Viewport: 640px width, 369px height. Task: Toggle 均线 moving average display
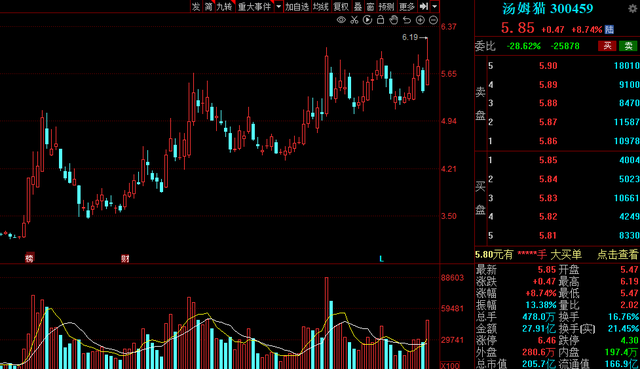coord(321,6)
